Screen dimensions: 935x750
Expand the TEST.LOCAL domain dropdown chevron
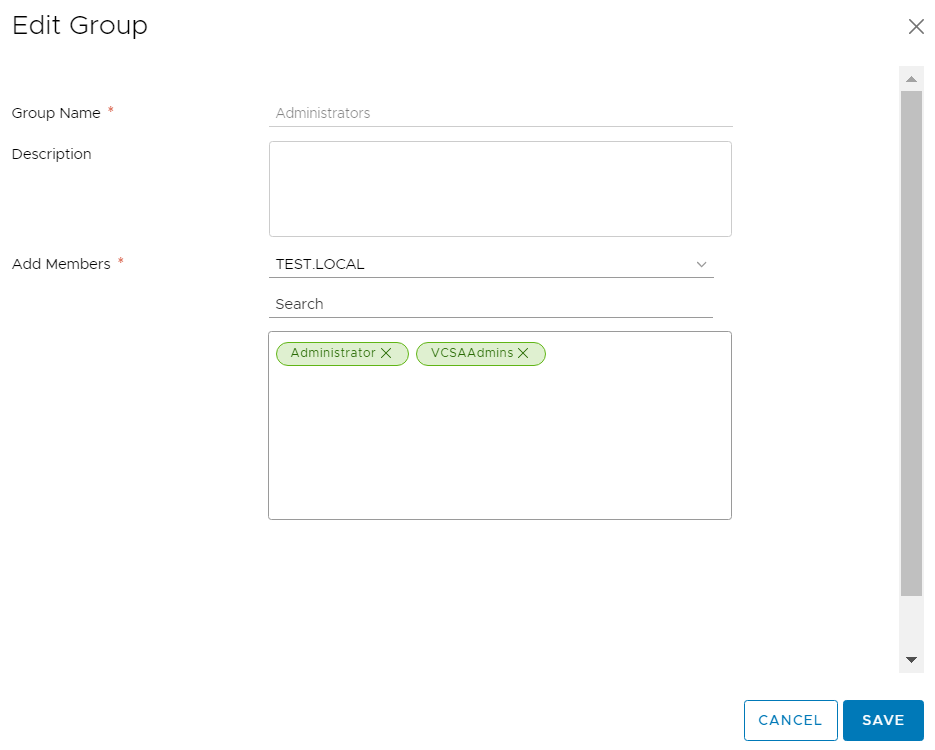[x=701, y=264]
